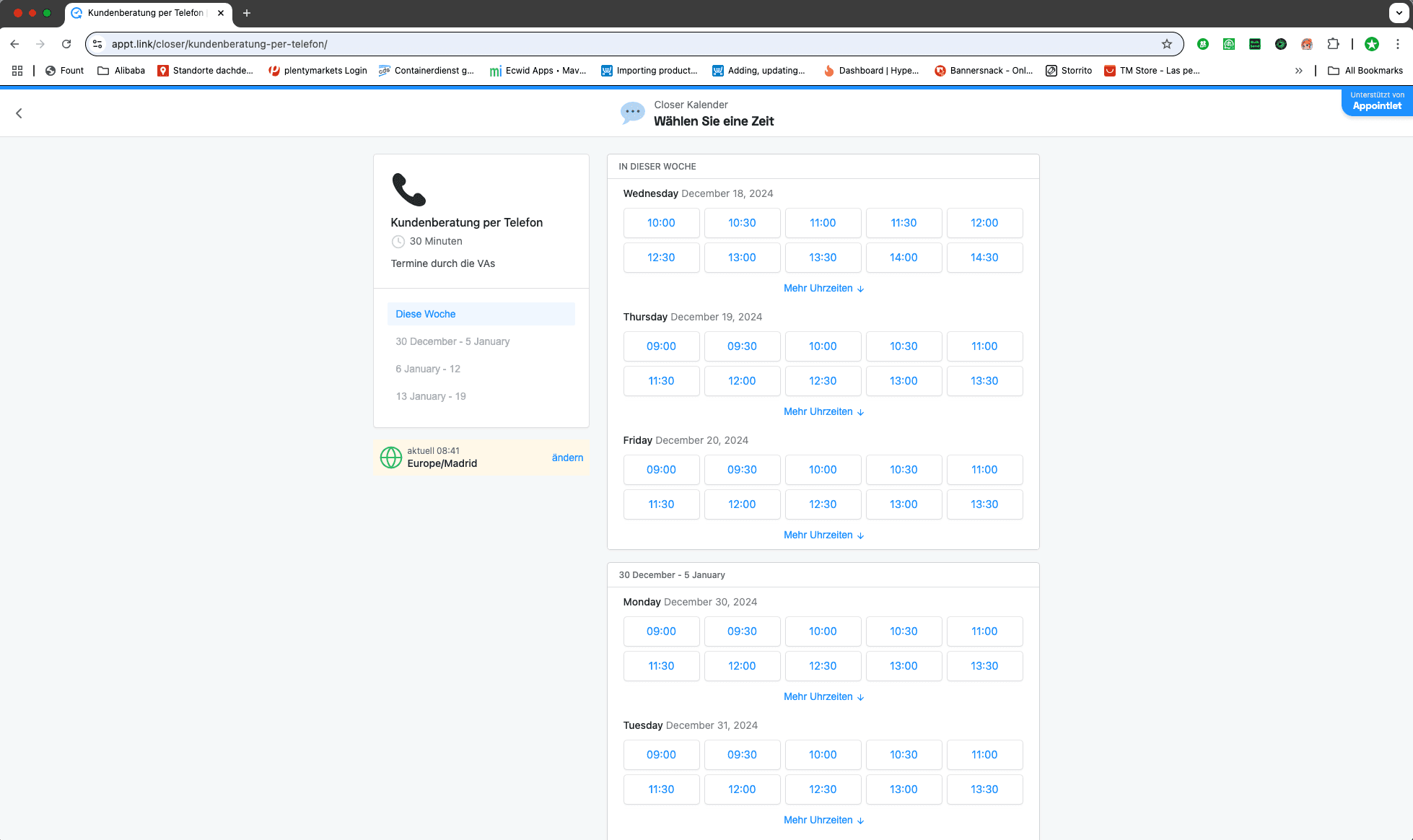Pick 09:00 on Friday December 20

(661, 470)
